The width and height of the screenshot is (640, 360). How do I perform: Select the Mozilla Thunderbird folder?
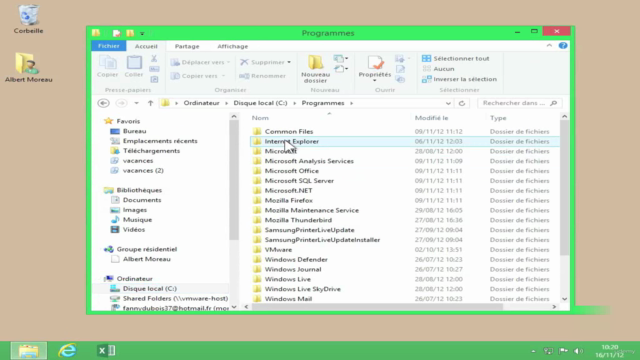(x=298, y=220)
